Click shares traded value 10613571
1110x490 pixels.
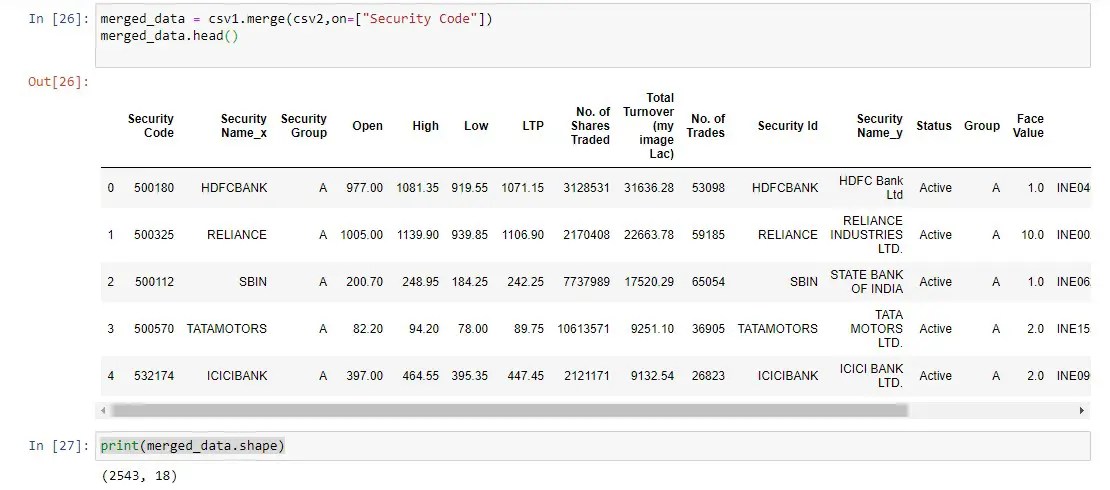[x=584, y=329]
